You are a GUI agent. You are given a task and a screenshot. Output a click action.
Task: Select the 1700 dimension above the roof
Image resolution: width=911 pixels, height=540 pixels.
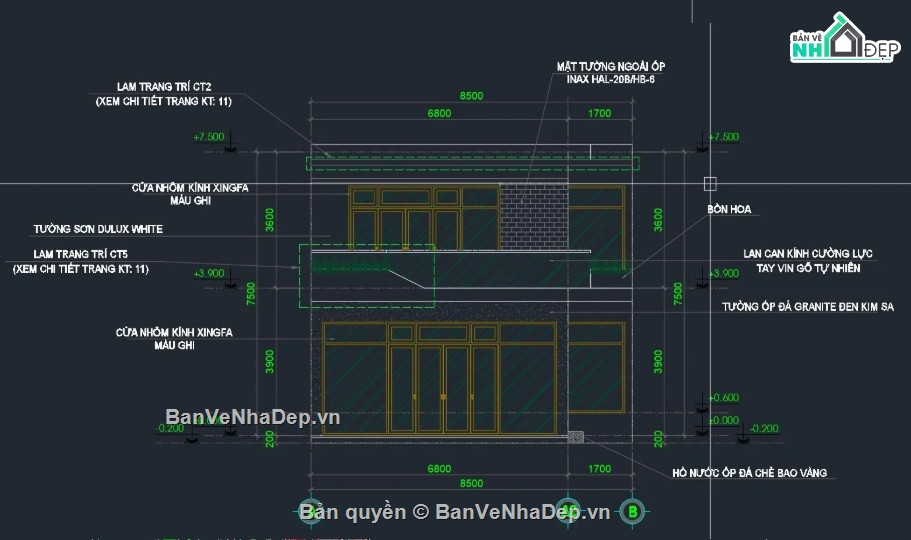600,113
